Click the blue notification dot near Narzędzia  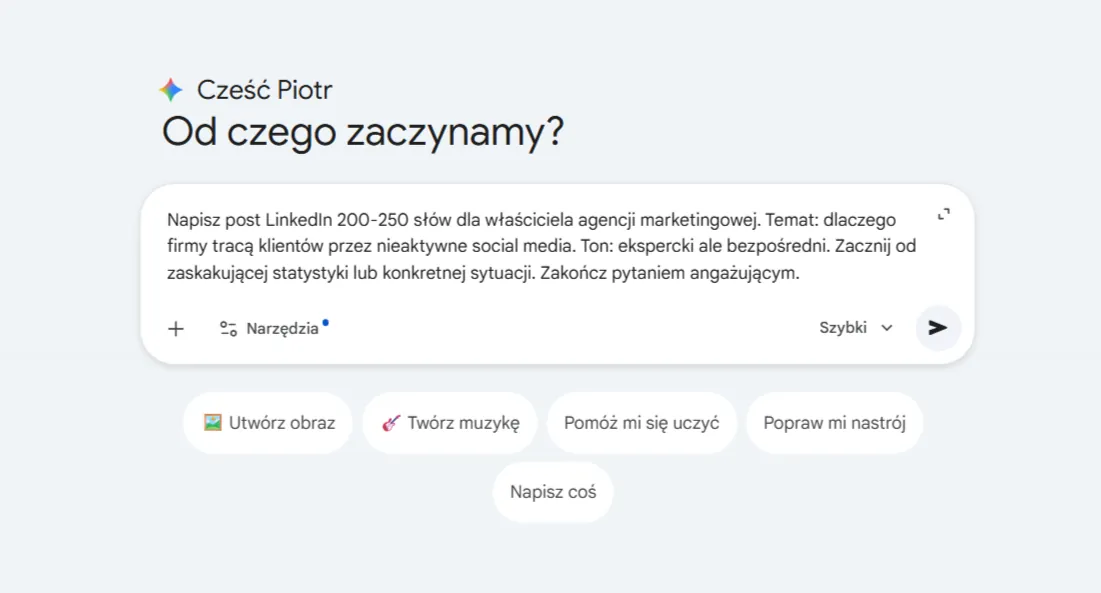[326, 322]
